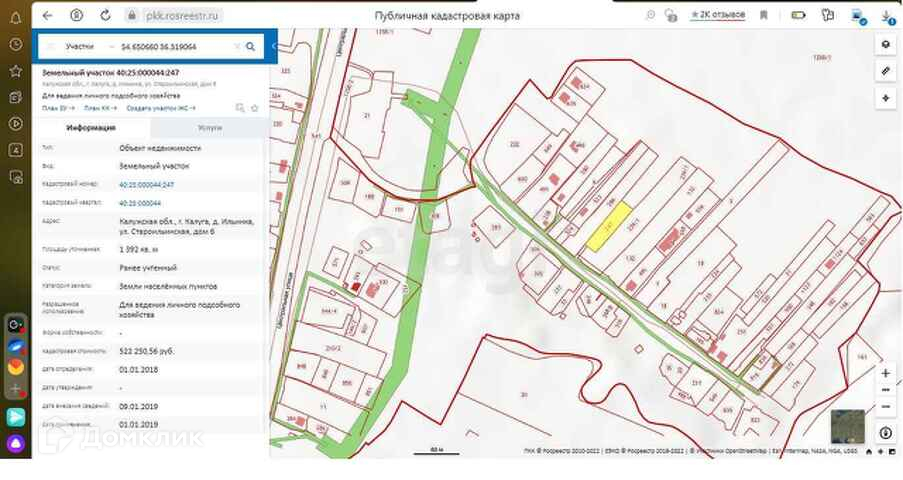Open purple Alice assistant icon
The width and height of the screenshot is (903, 480).
click(16, 444)
